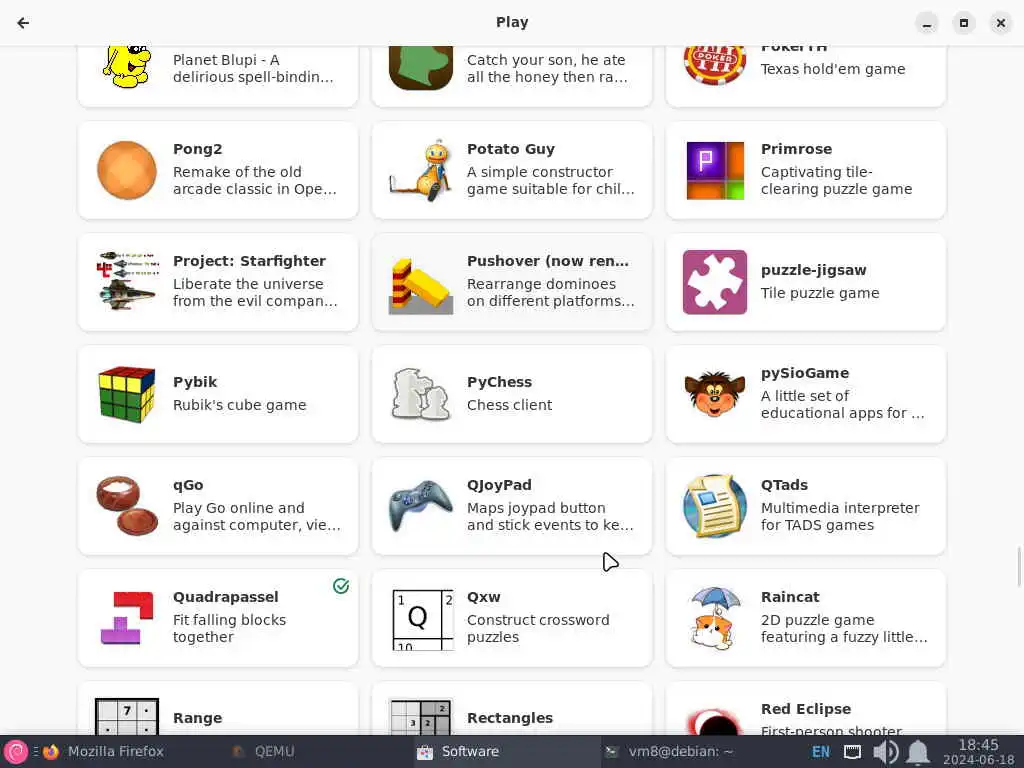This screenshot has width=1024, height=768.
Task: Click the Pong2 orange ball icon
Action: (x=127, y=170)
